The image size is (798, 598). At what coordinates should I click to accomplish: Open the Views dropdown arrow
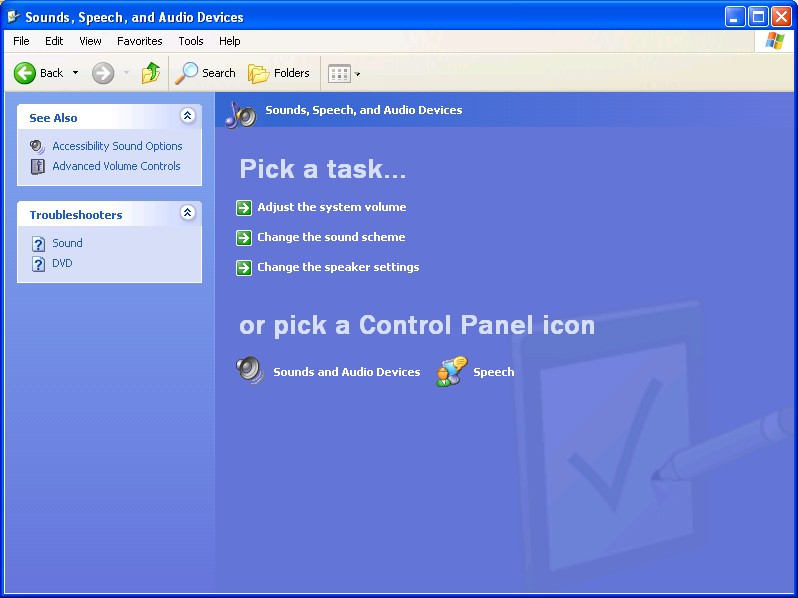tap(357, 74)
